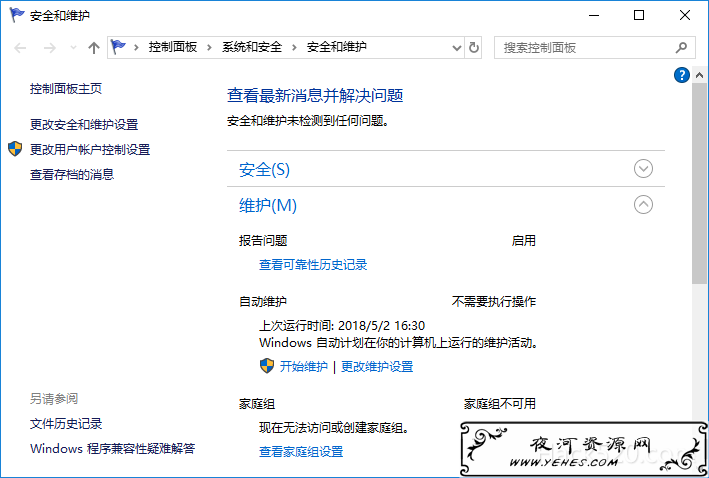The image size is (709, 478).
Task: Select 系统和安全 in the breadcrumb
Action: [252, 47]
